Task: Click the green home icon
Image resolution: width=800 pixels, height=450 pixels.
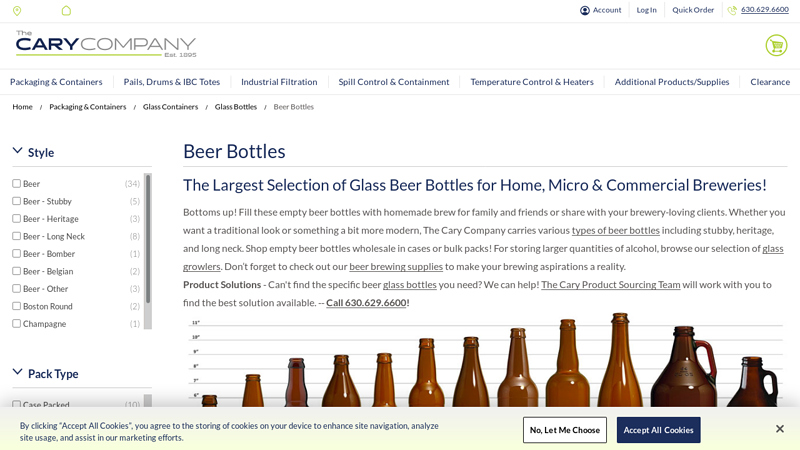Action: coord(66,10)
